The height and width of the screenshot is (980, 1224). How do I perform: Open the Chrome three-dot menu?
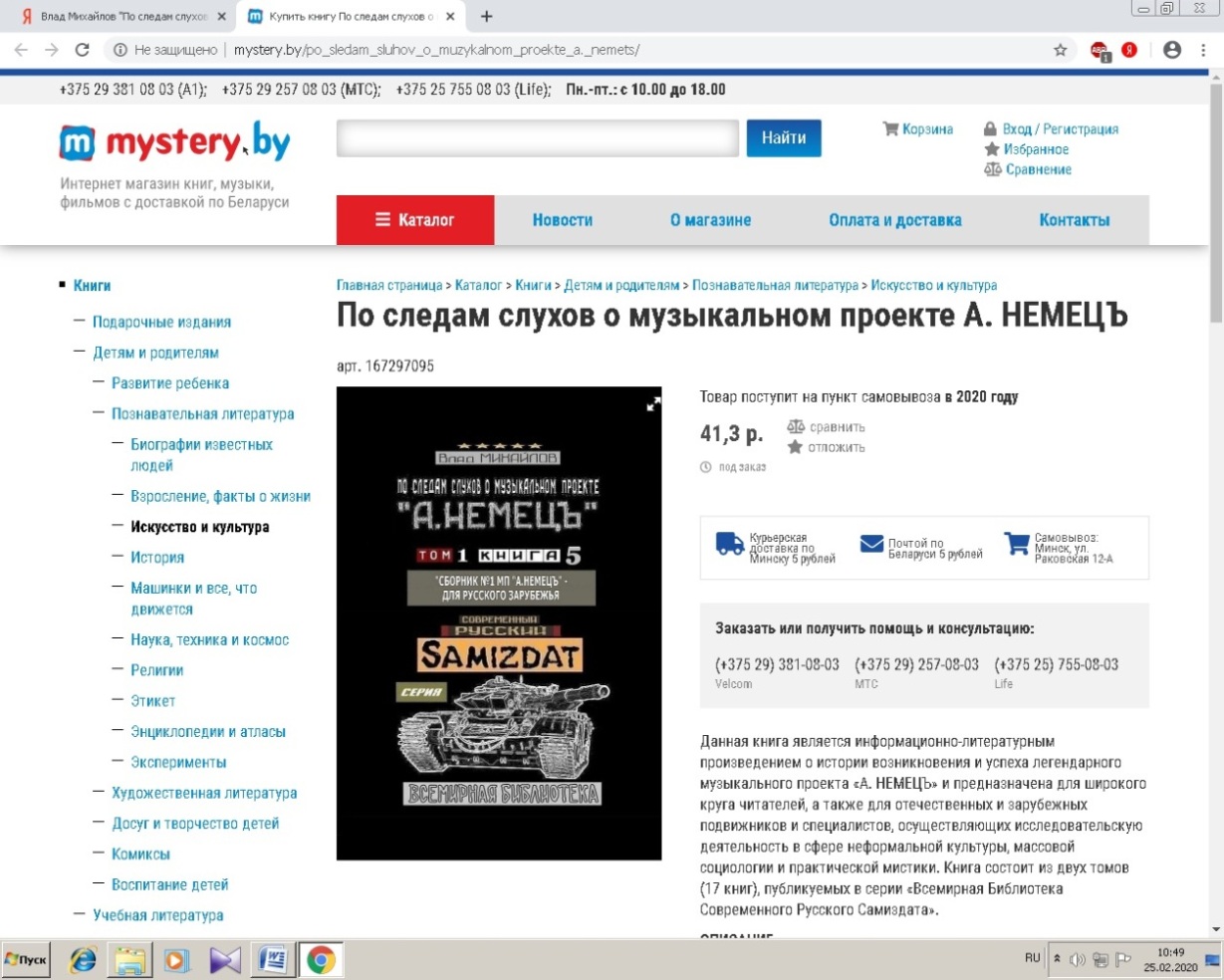(1203, 50)
